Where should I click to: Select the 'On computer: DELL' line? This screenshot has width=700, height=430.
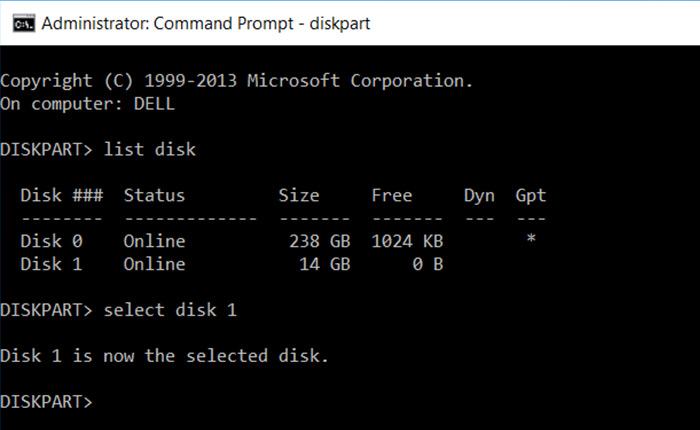(x=87, y=104)
